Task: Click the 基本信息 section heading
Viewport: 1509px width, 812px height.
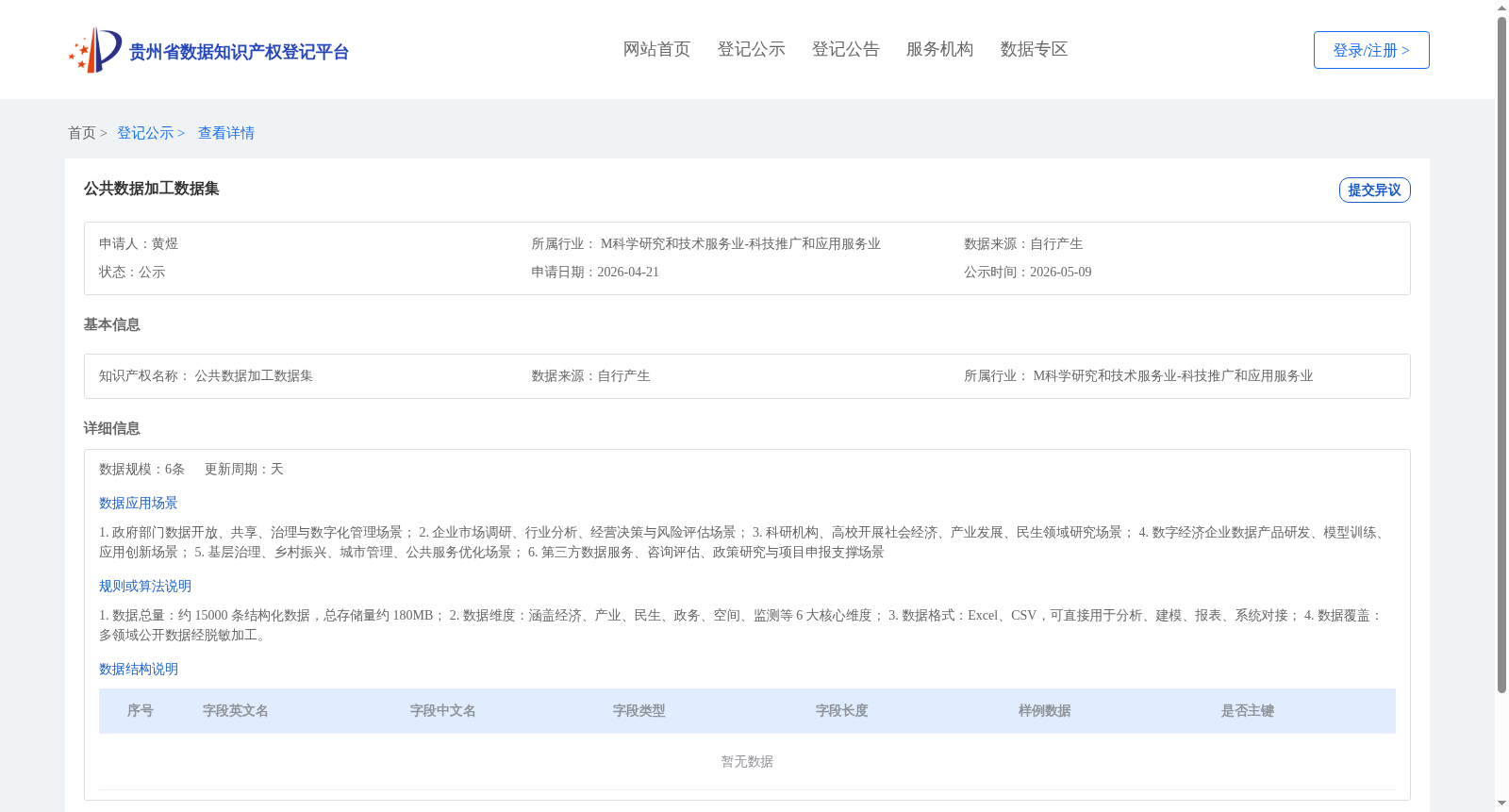Action: pos(112,324)
